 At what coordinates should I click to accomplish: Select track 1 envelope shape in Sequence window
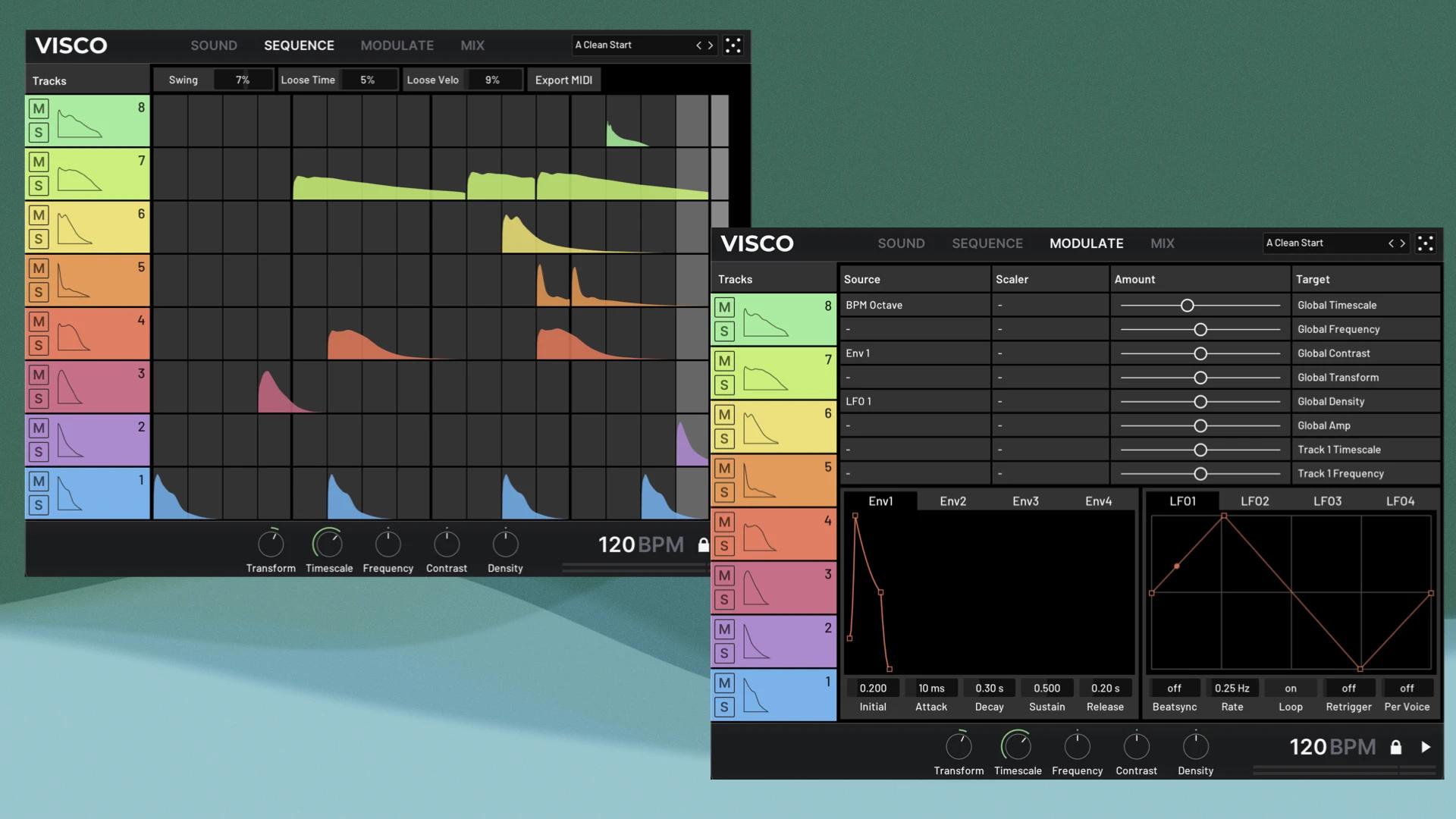click(69, 493)
